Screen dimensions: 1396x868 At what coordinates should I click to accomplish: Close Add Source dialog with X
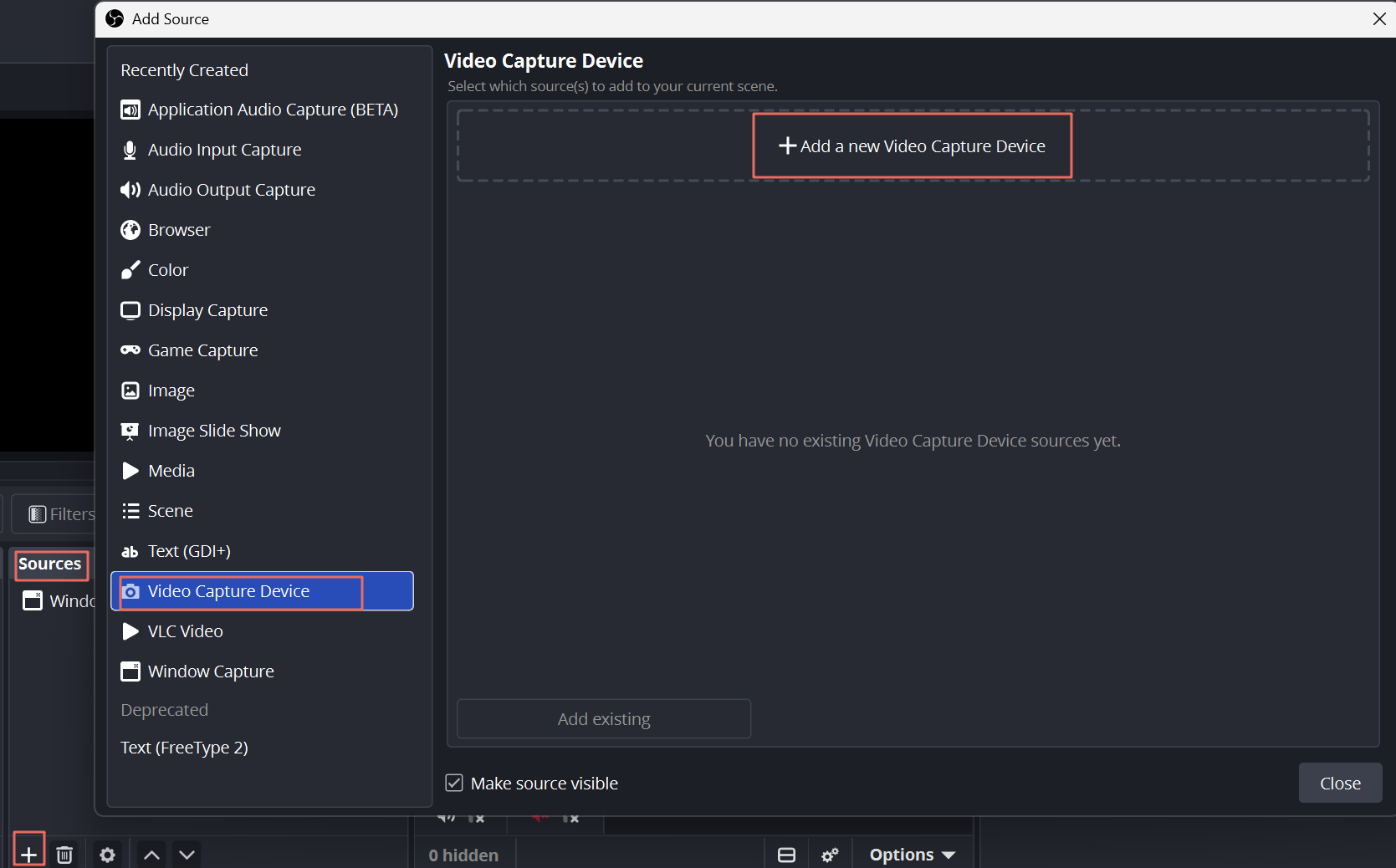tap(1379, 18)
